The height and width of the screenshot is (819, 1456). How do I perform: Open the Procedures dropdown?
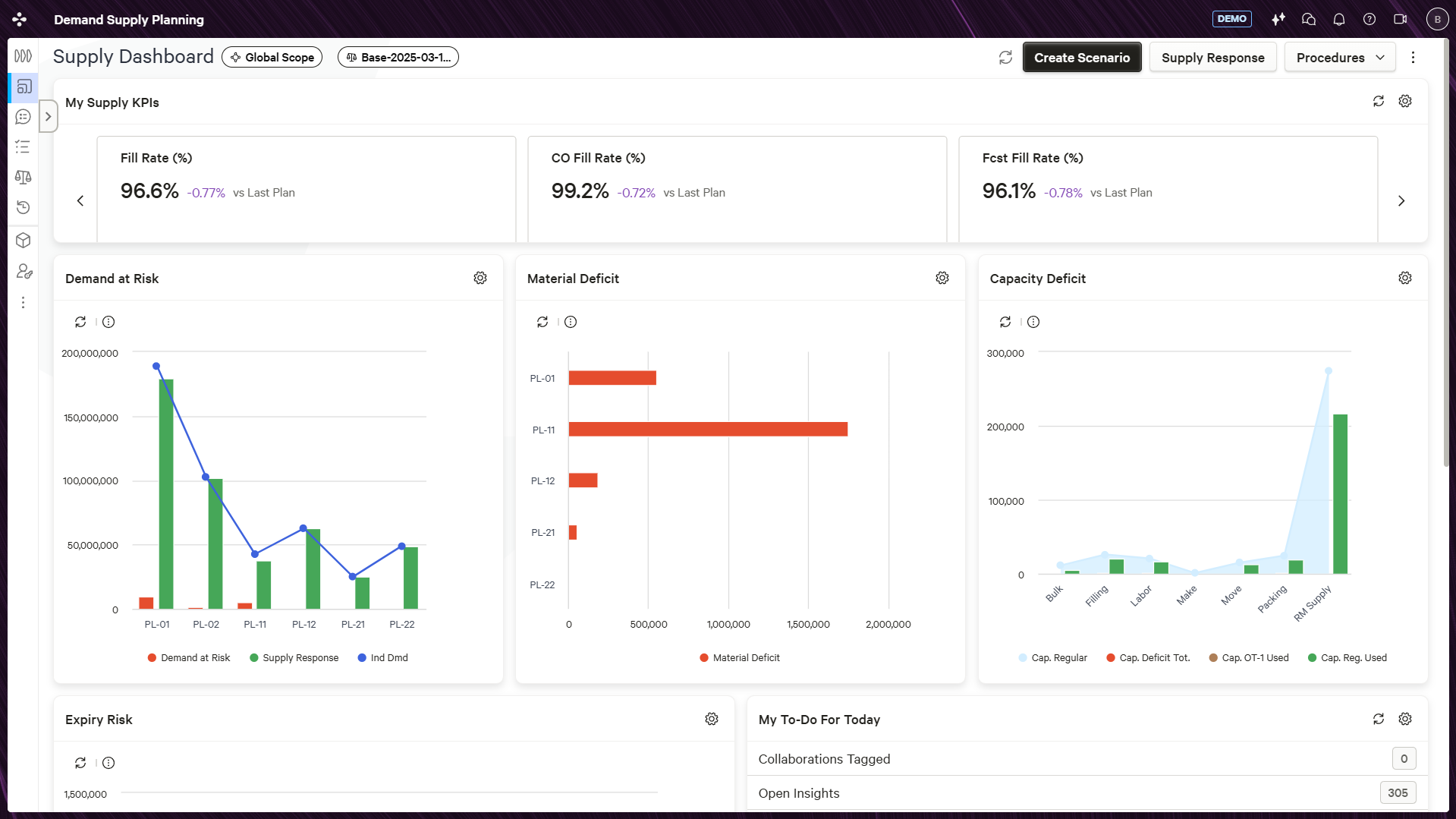(1340, 58)
